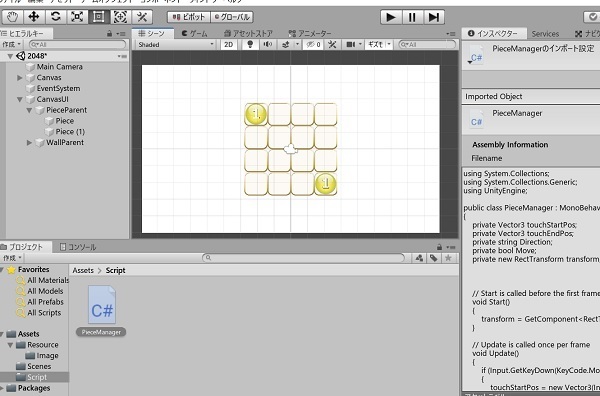The width and height of the screenshot is (600, 396).
Task: Click the scene camera settings icon
Action: [351, 45]
